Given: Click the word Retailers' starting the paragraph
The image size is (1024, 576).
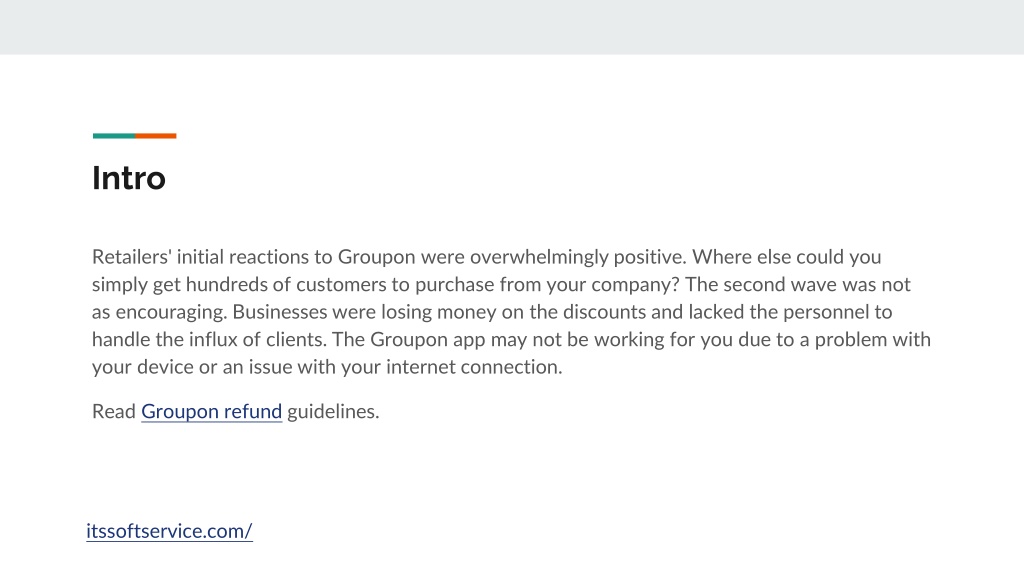Looking at the screenshot, I should point(131,257).
